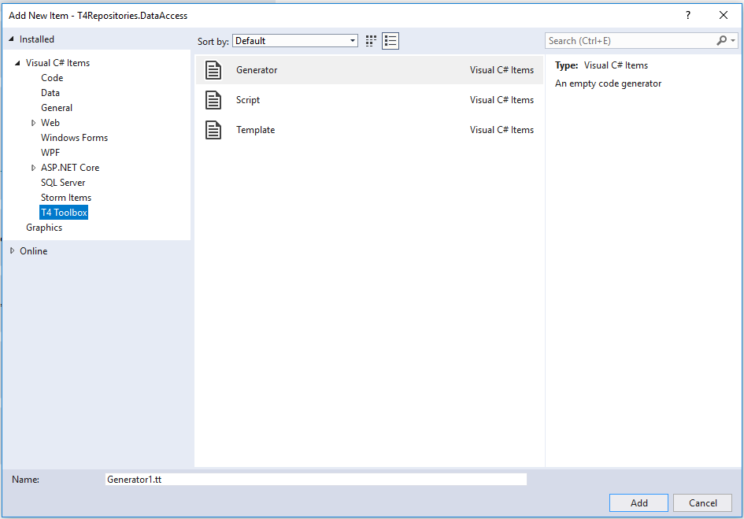Switch to medium icons list view

[391, 41]
